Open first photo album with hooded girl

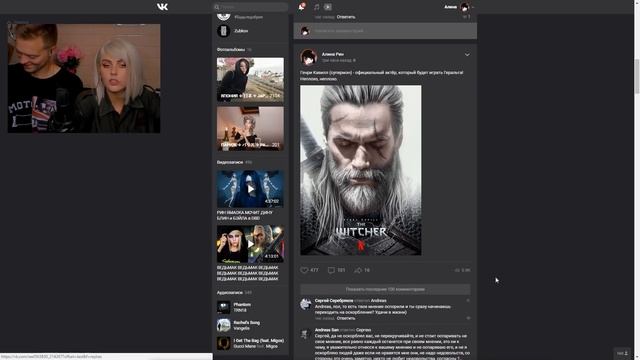pos(250,80)
